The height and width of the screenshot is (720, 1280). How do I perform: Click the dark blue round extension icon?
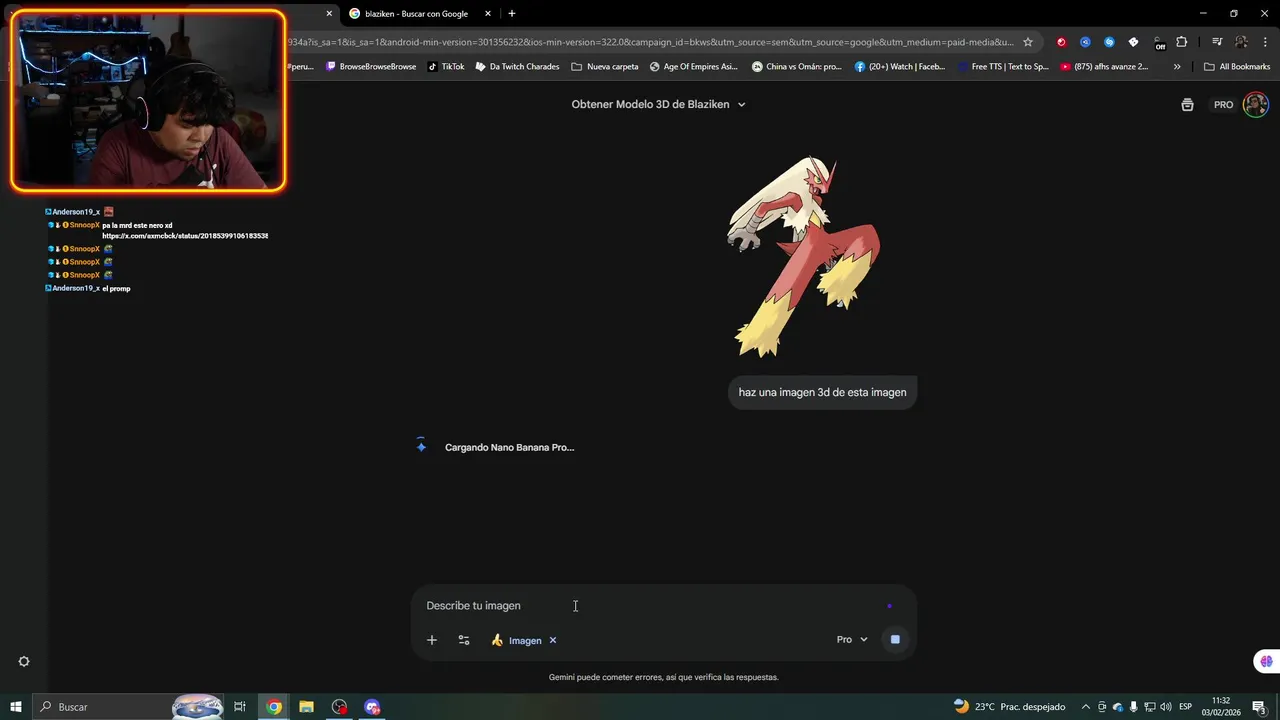click(1085, 42)
